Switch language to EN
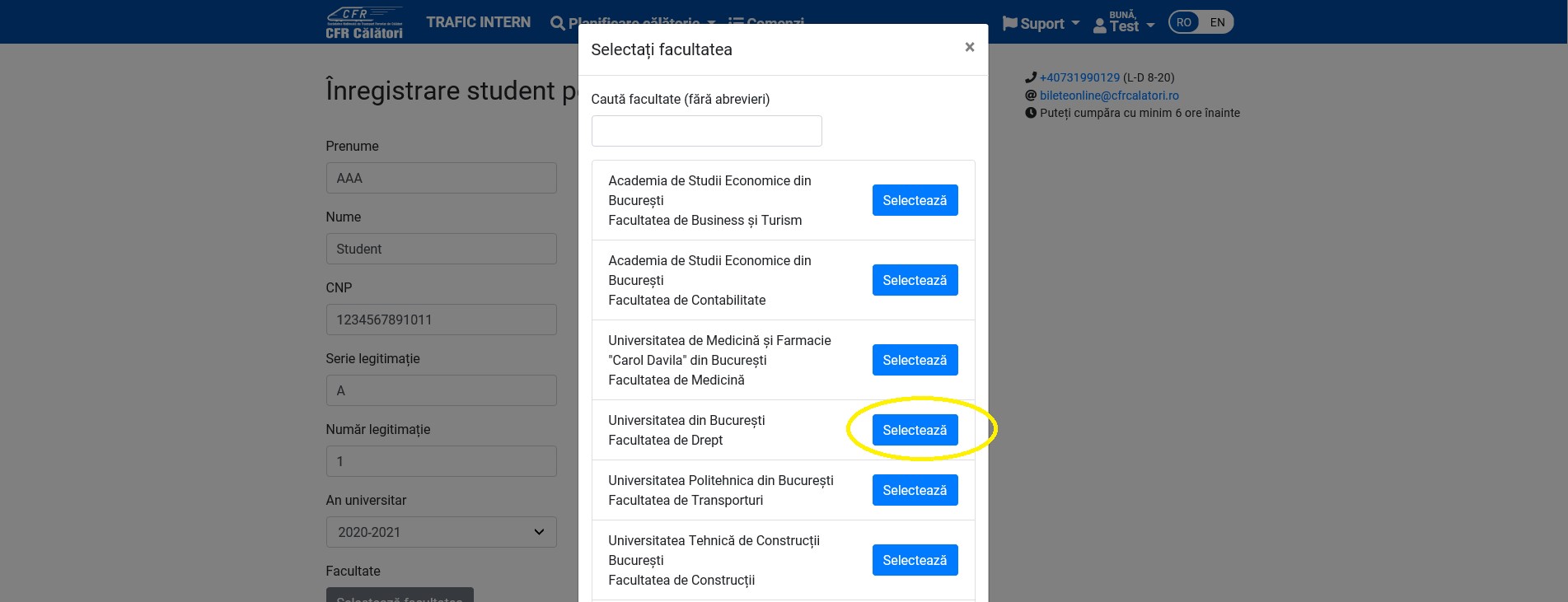This screenshot has width=1568, height=602. pos(1217,22)
